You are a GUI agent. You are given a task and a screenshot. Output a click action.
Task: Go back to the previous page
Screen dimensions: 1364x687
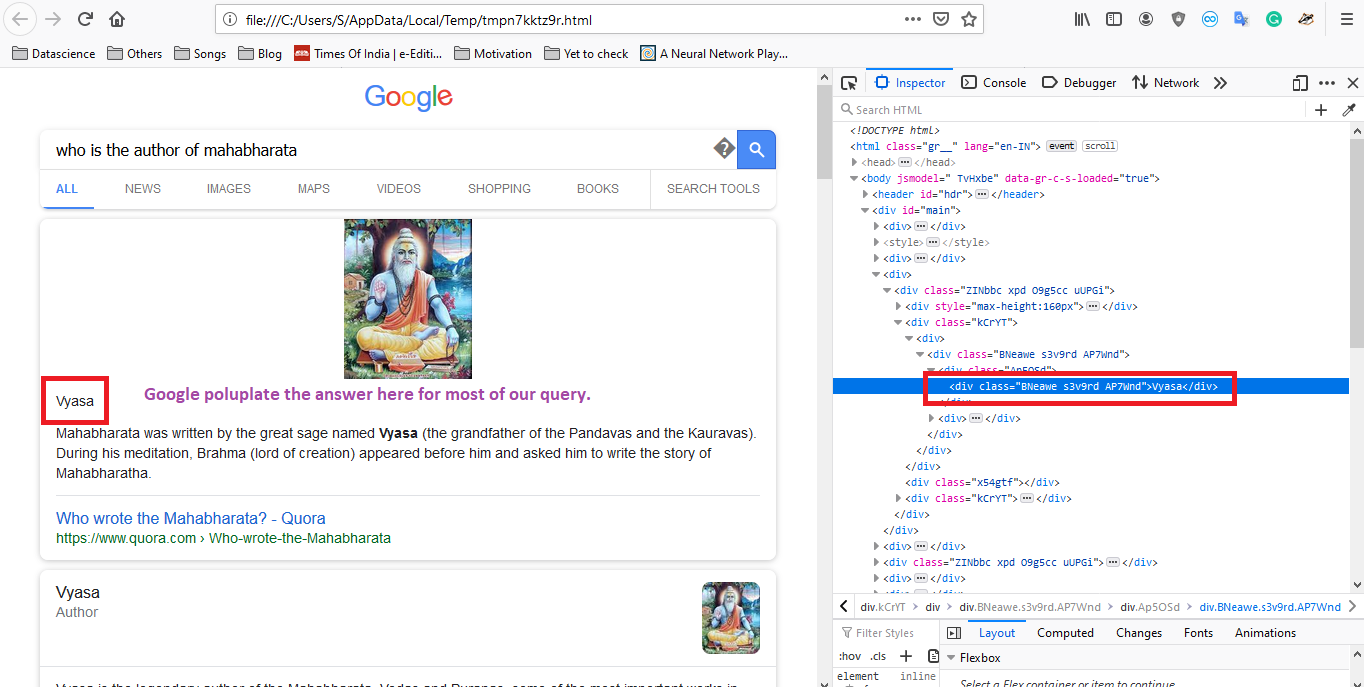click(22, 19)
